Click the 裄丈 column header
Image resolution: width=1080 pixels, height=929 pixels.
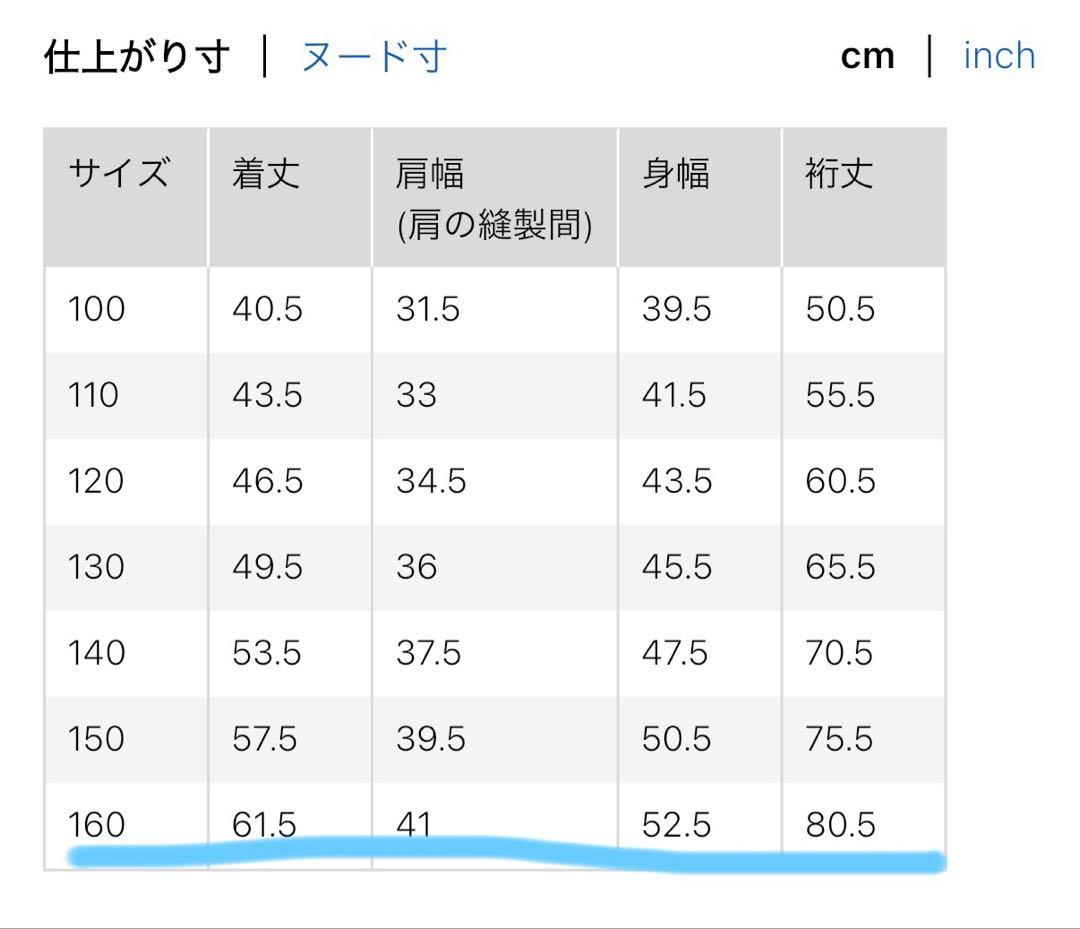coord(839,175)
